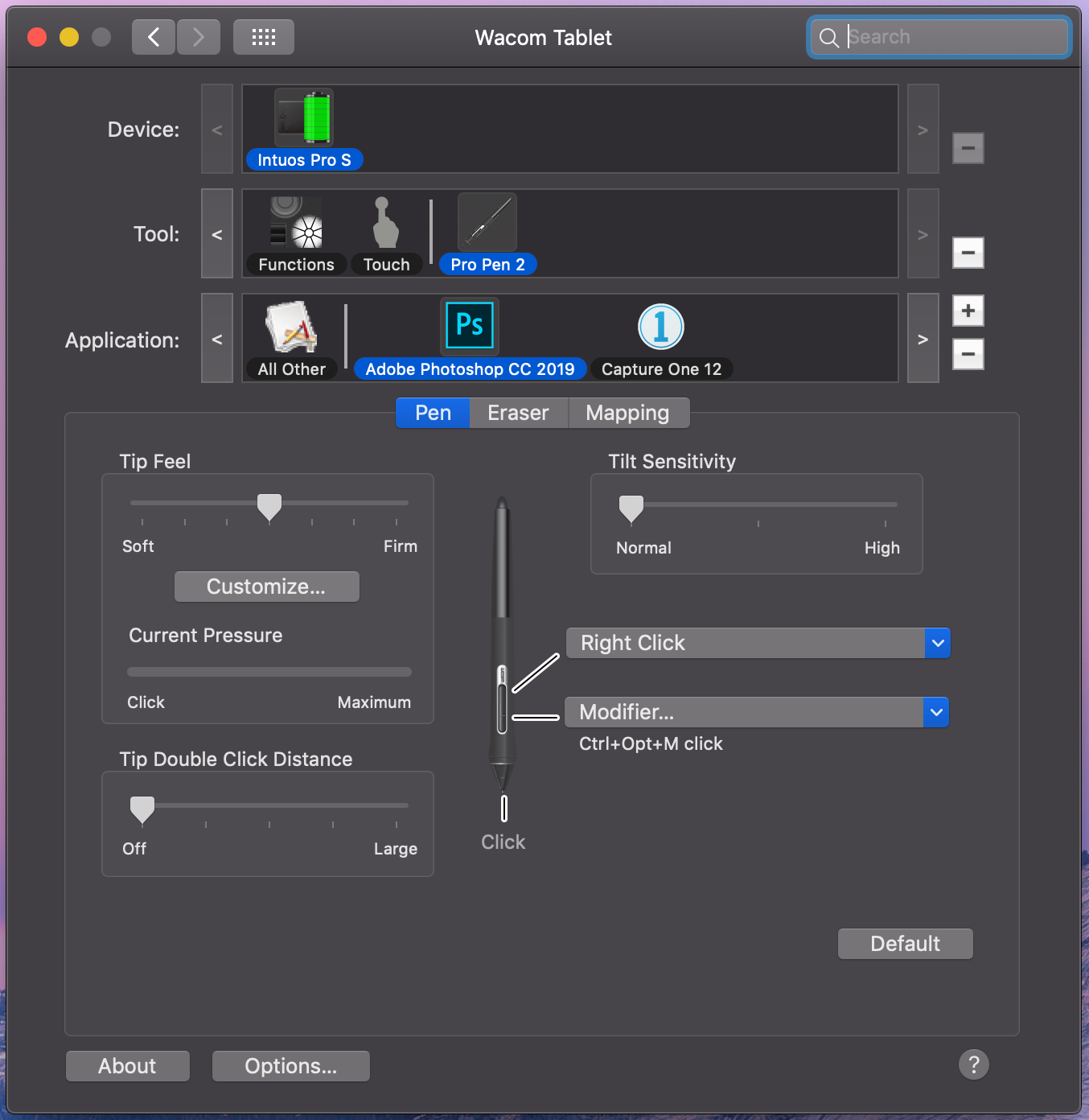Click the Default button
Image resolution: width=1089 pixels, height=1120 pixels.
click(x=905, y=944)
